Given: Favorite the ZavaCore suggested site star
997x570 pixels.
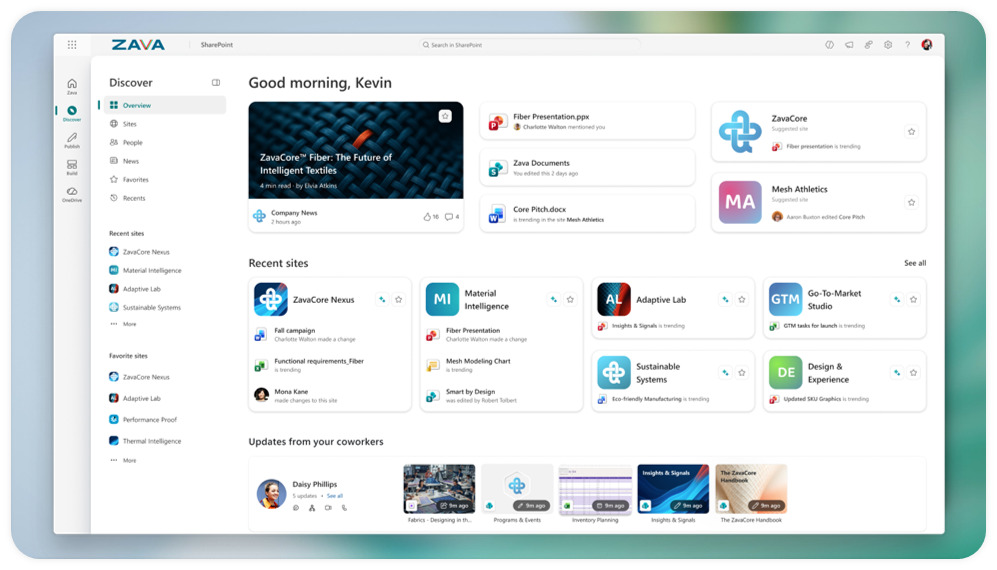Looking at the screenshot, I should (911, 131).
